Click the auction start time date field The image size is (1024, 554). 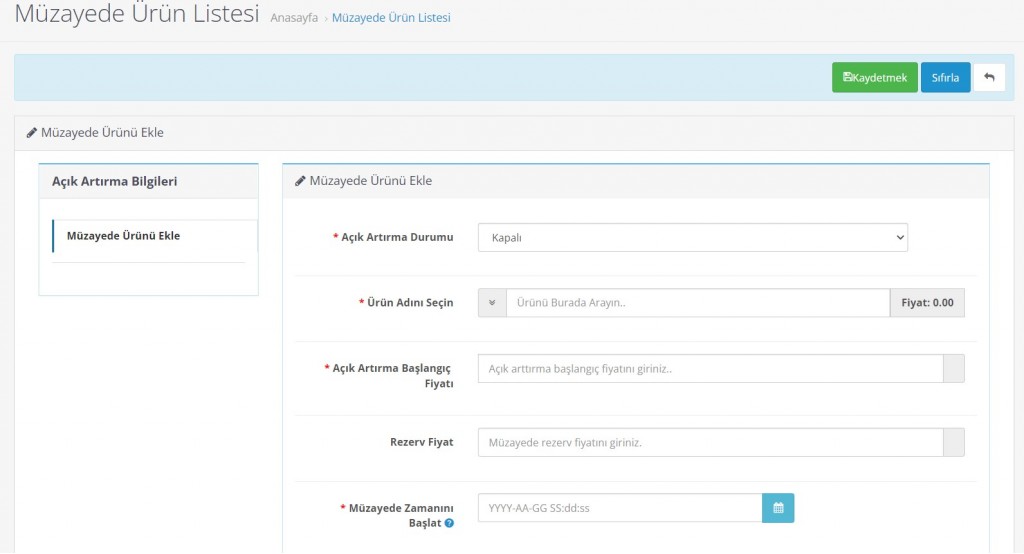click(619, 508)
